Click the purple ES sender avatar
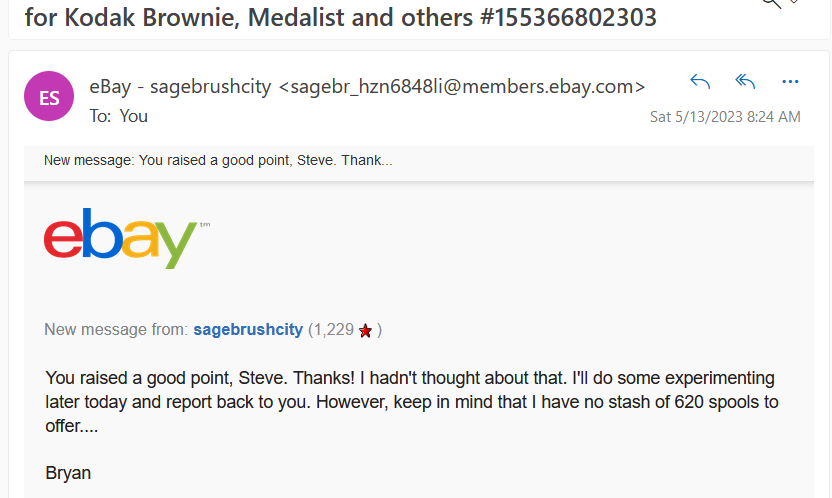The image size is (832, 498). [x=50, y=97]
